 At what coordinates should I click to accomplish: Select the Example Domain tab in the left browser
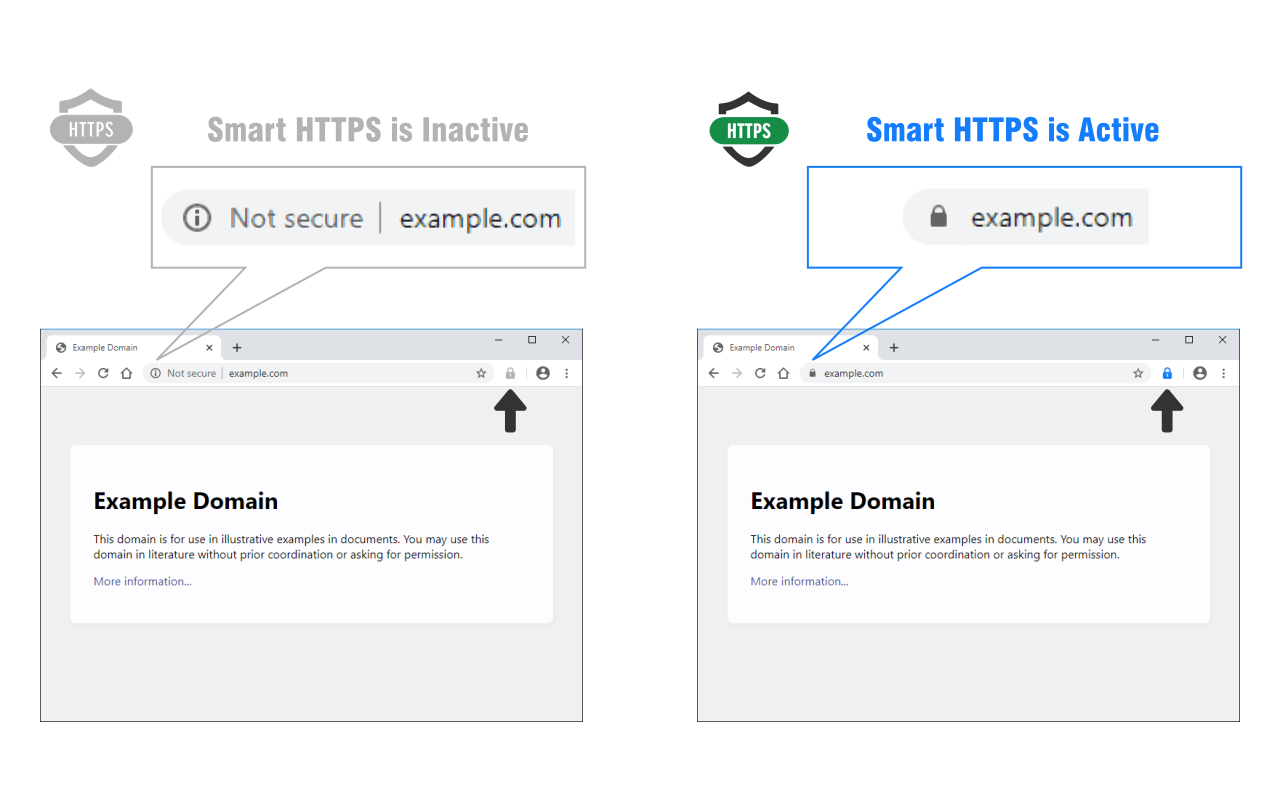tap(108, 347)
